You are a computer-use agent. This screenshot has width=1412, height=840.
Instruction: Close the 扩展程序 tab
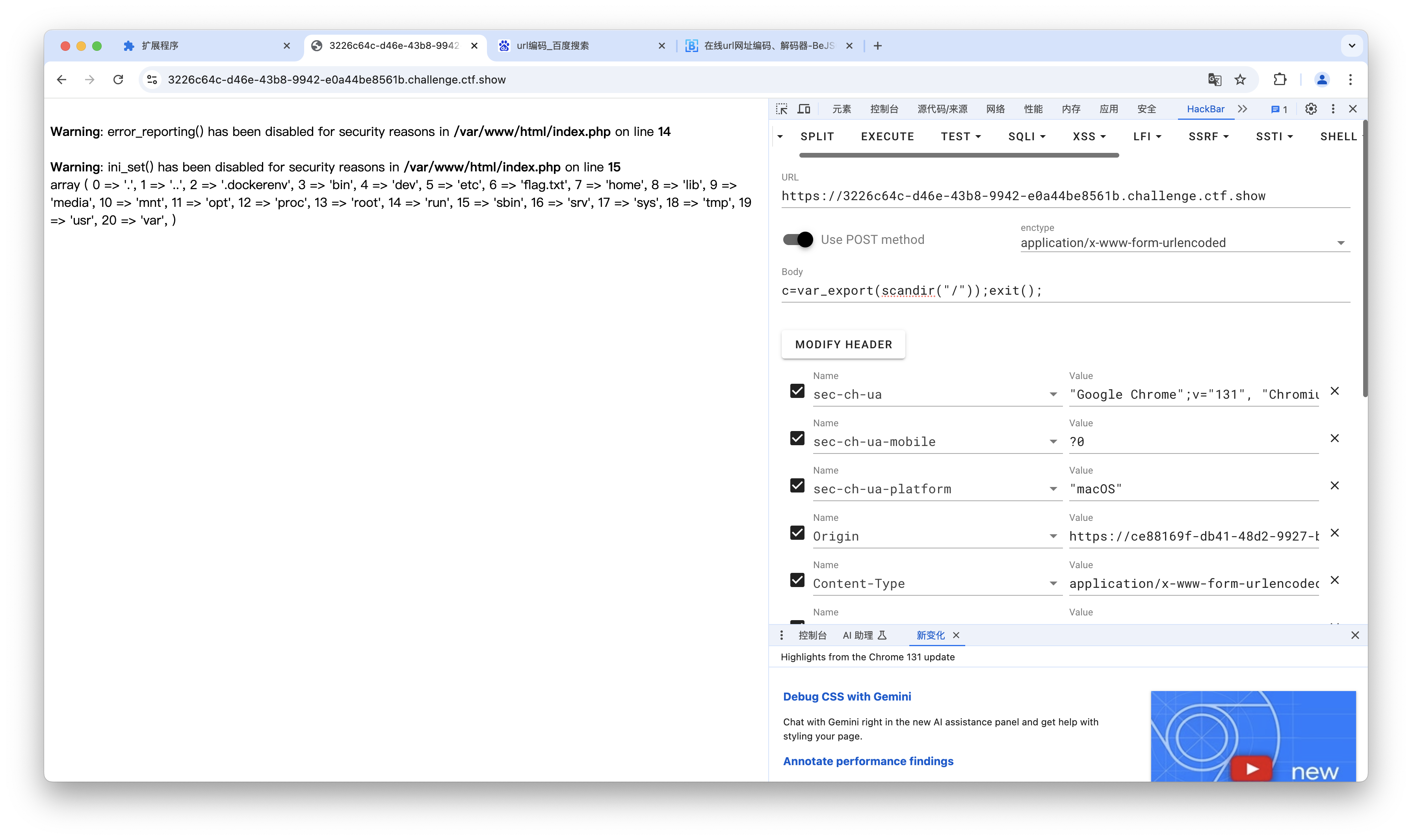tap(286, 46)
